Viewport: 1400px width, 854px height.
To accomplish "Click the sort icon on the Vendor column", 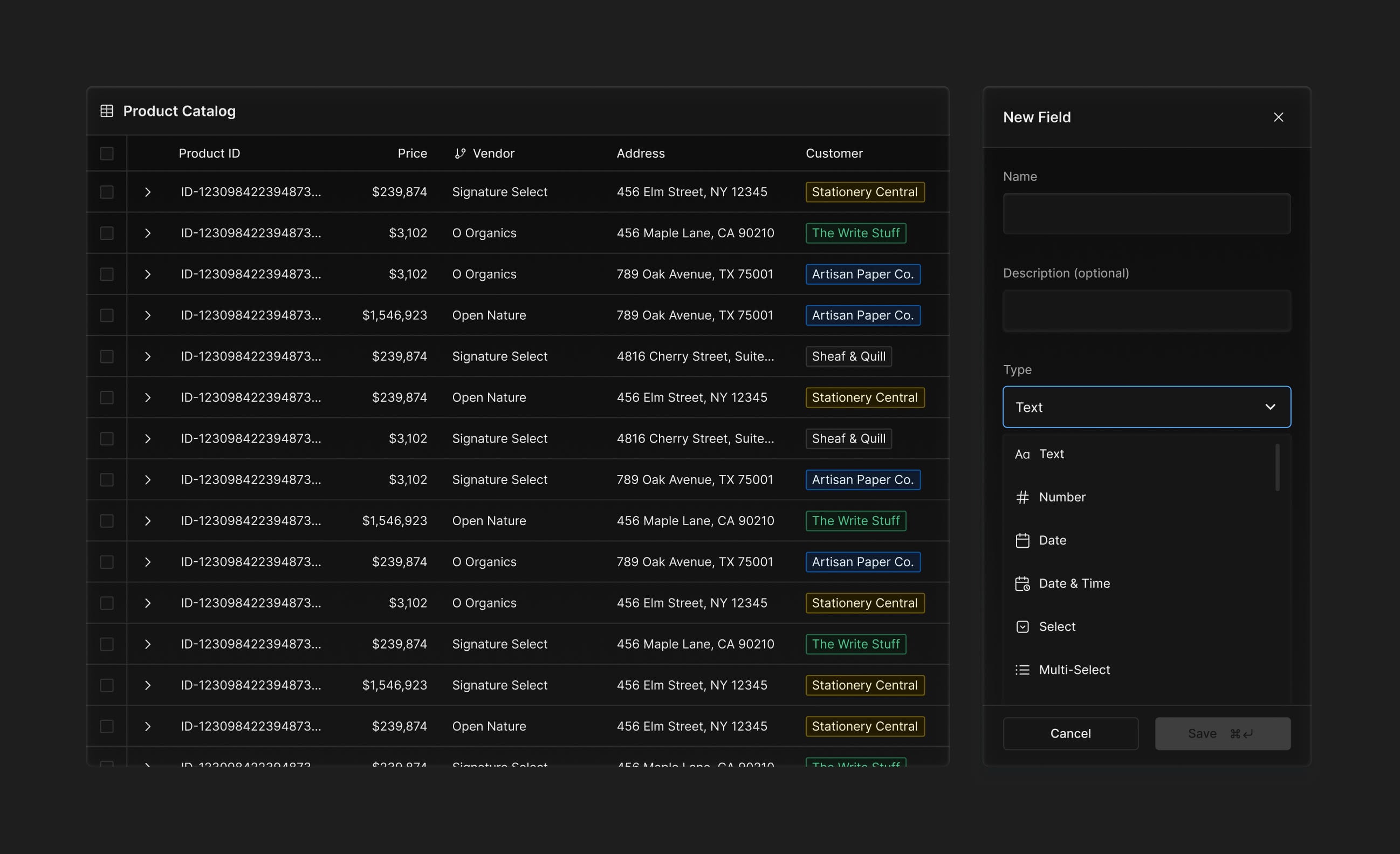I will tap(459, 153).
